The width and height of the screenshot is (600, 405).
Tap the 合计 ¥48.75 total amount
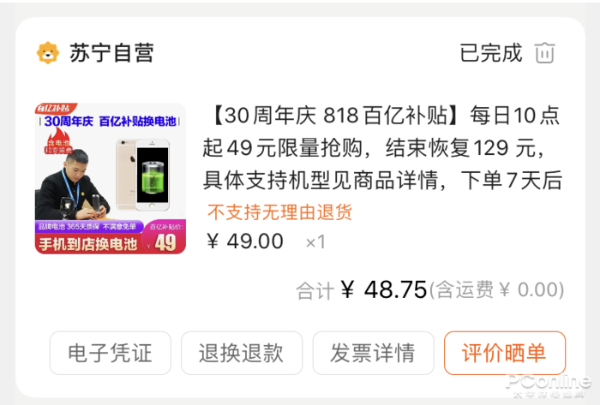(362, 290)
